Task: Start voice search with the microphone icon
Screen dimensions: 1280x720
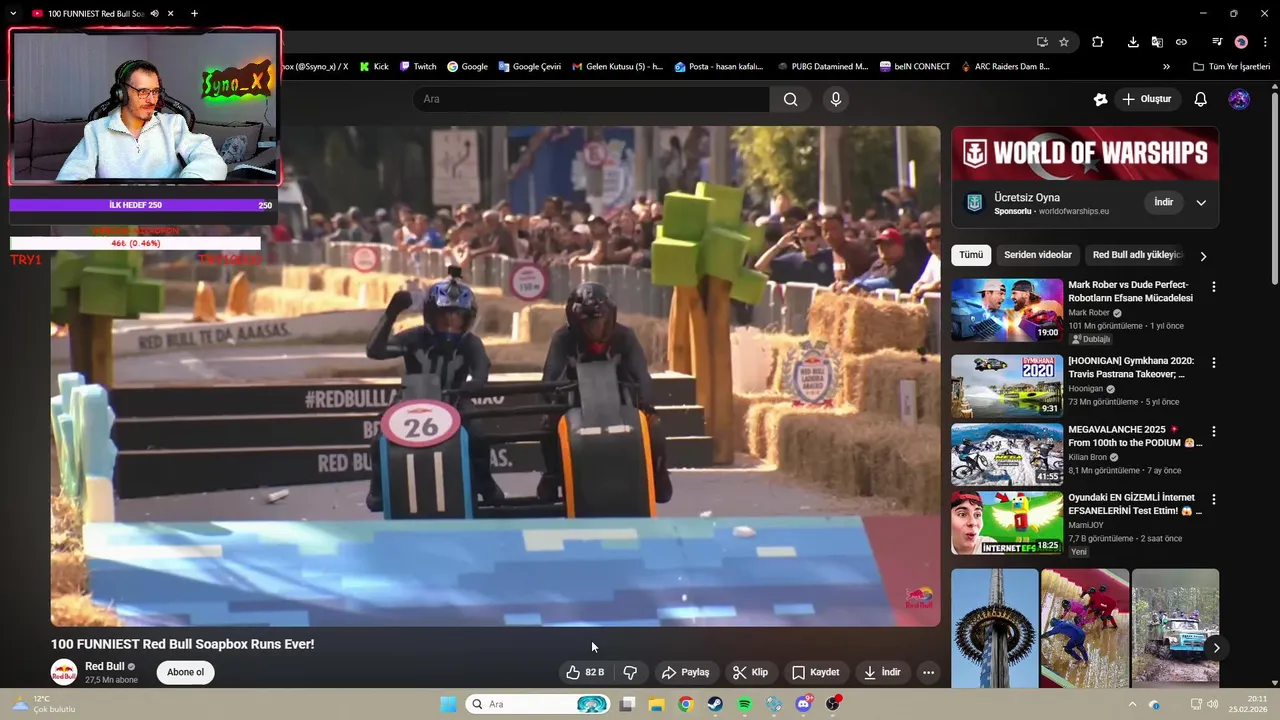Action: (x=836, y=99)
